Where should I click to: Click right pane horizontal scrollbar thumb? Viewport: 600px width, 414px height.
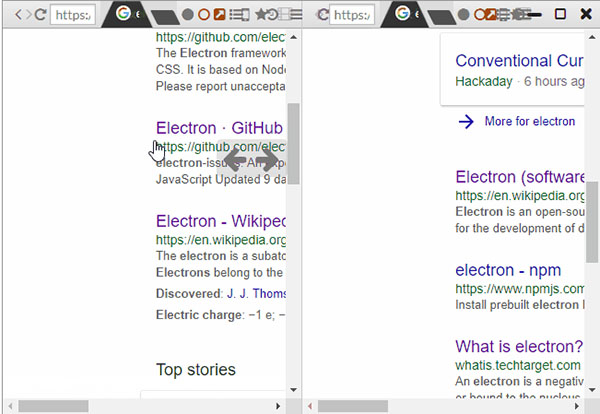[x=352, y=406]
